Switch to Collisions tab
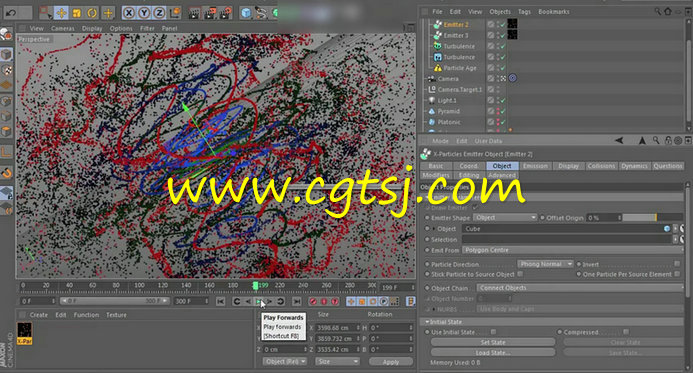The width and height of the screenshot is (693, 373). (601, 166)
